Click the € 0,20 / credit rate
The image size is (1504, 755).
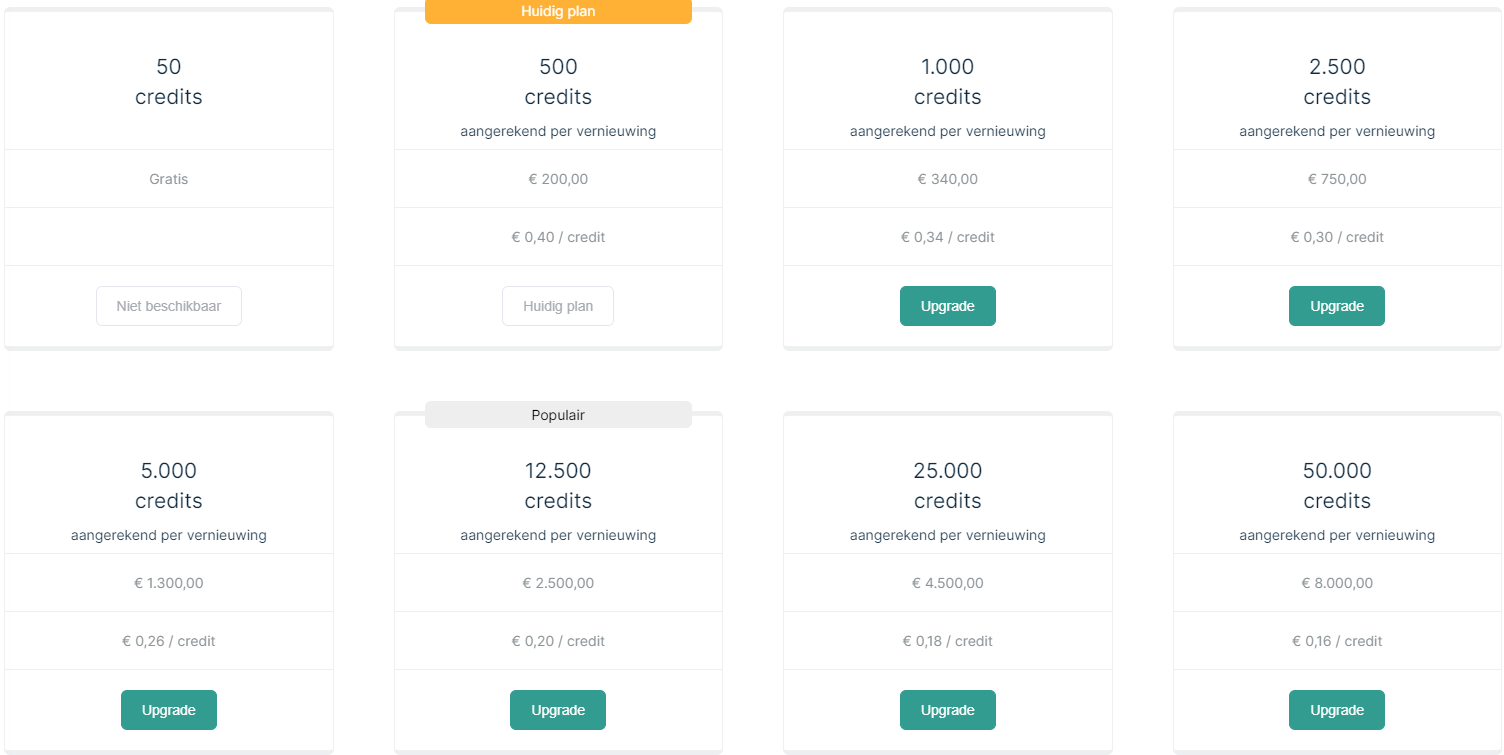(x=557, y=641)
